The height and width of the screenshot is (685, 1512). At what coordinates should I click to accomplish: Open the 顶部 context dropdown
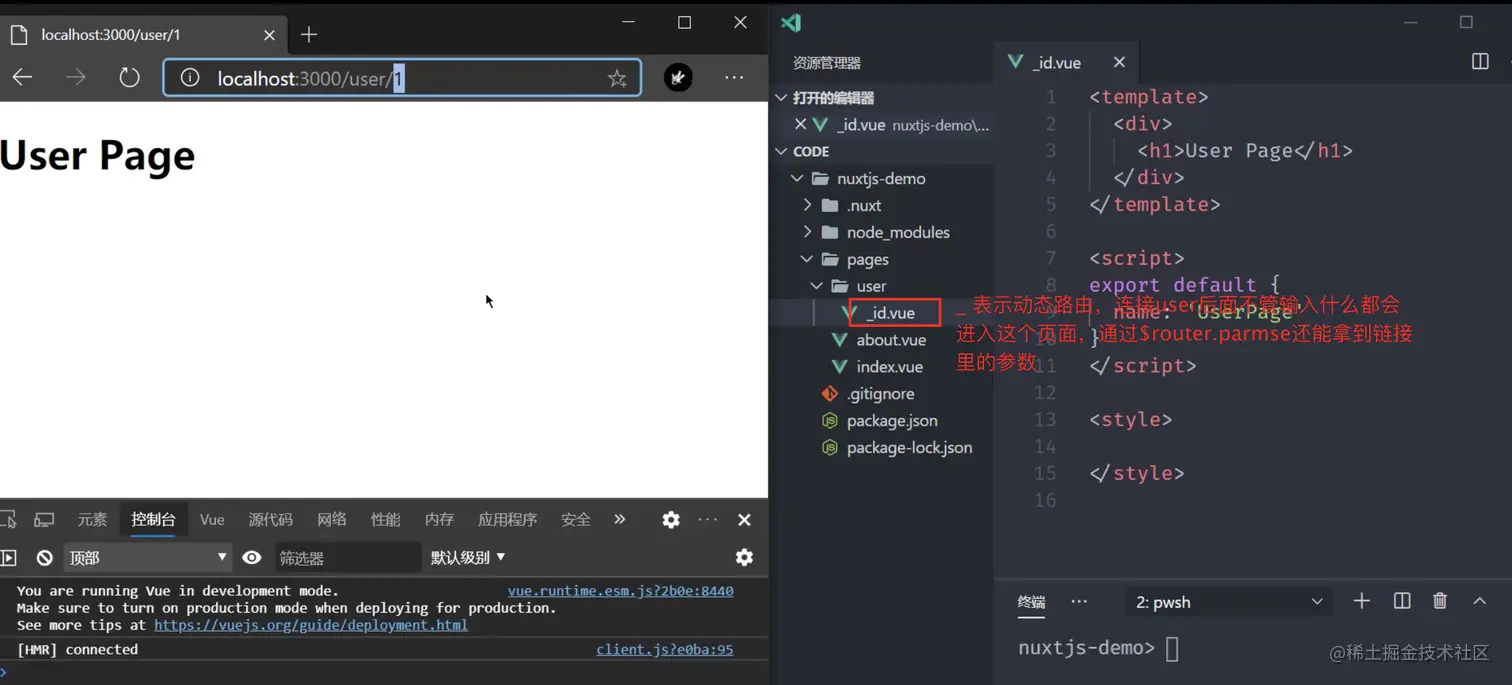click(x=147, y=557)
